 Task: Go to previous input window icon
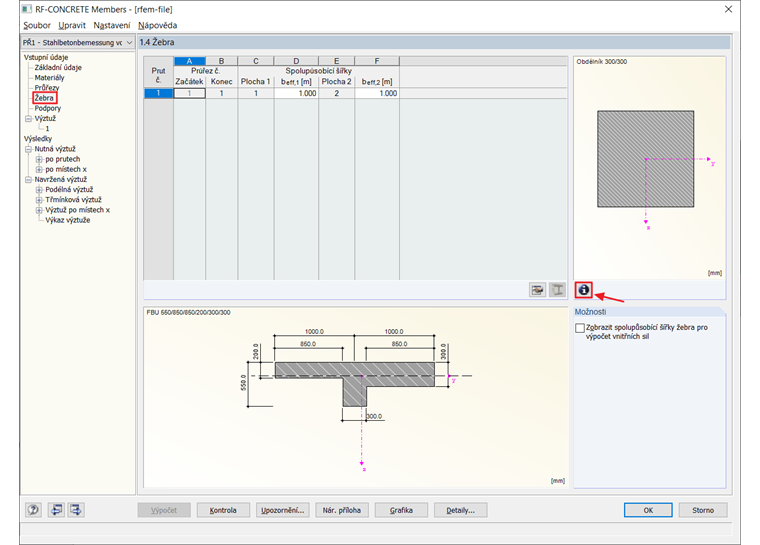click(x=56, y=510)
